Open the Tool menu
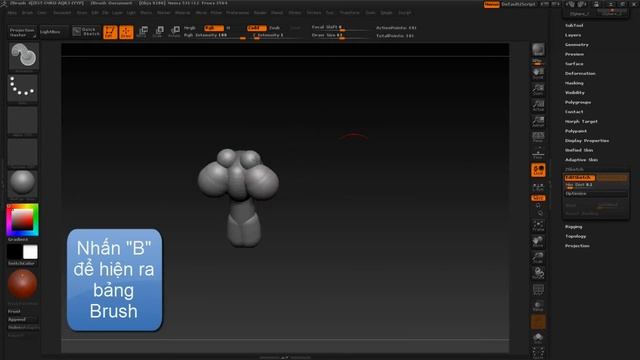Image resolution: width=640 pixels, height=360 pixels. [x=329, y=13]
